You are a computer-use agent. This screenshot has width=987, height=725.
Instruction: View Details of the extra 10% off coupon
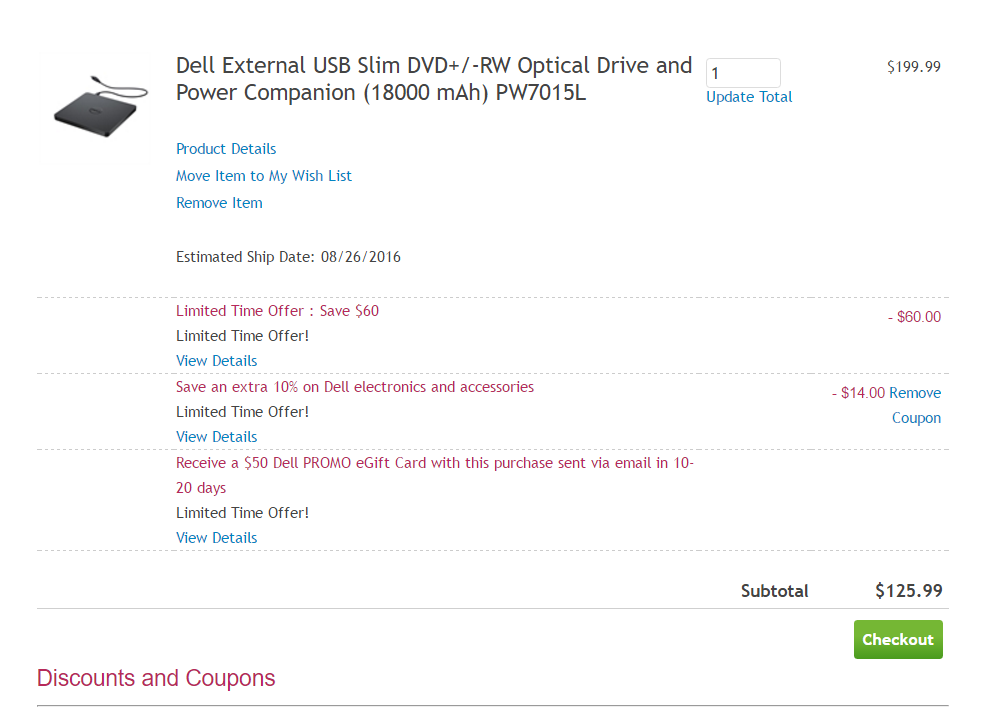coord(216,436)
